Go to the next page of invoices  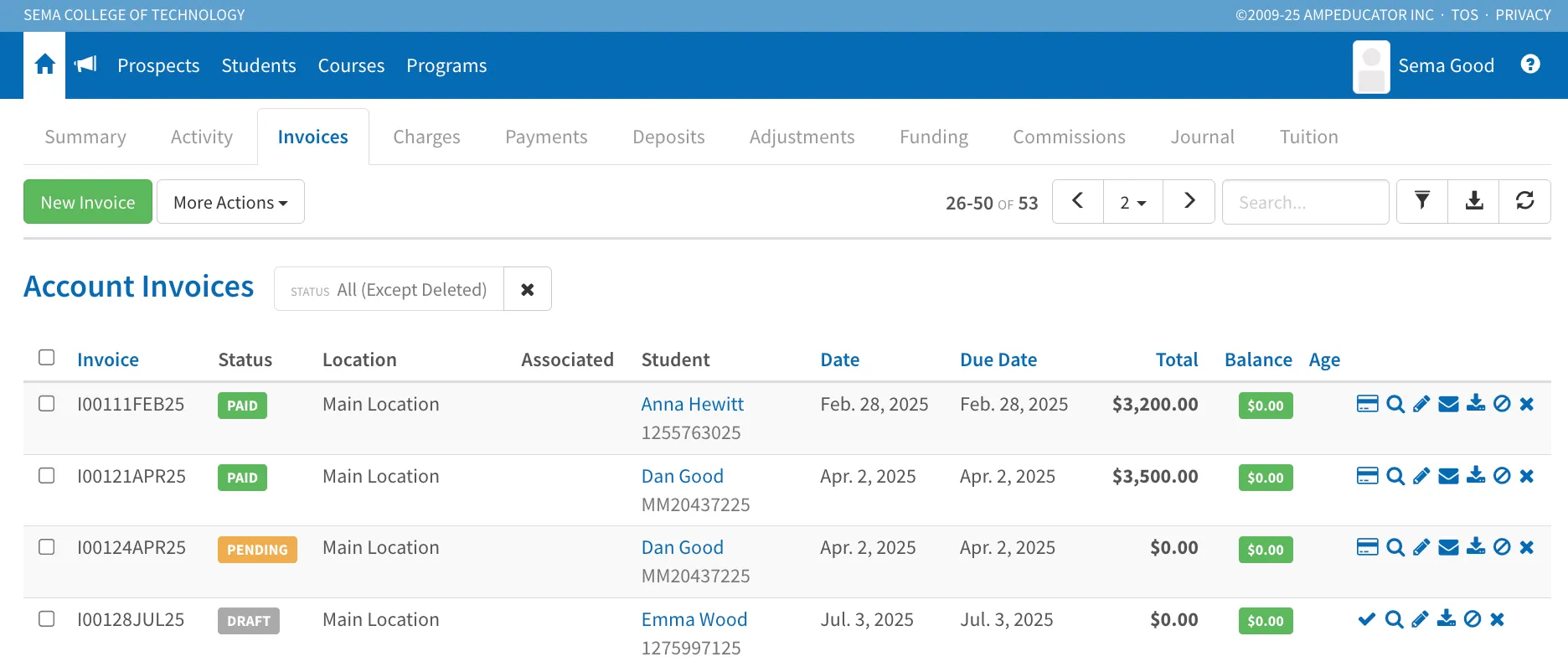[1189, 201]
